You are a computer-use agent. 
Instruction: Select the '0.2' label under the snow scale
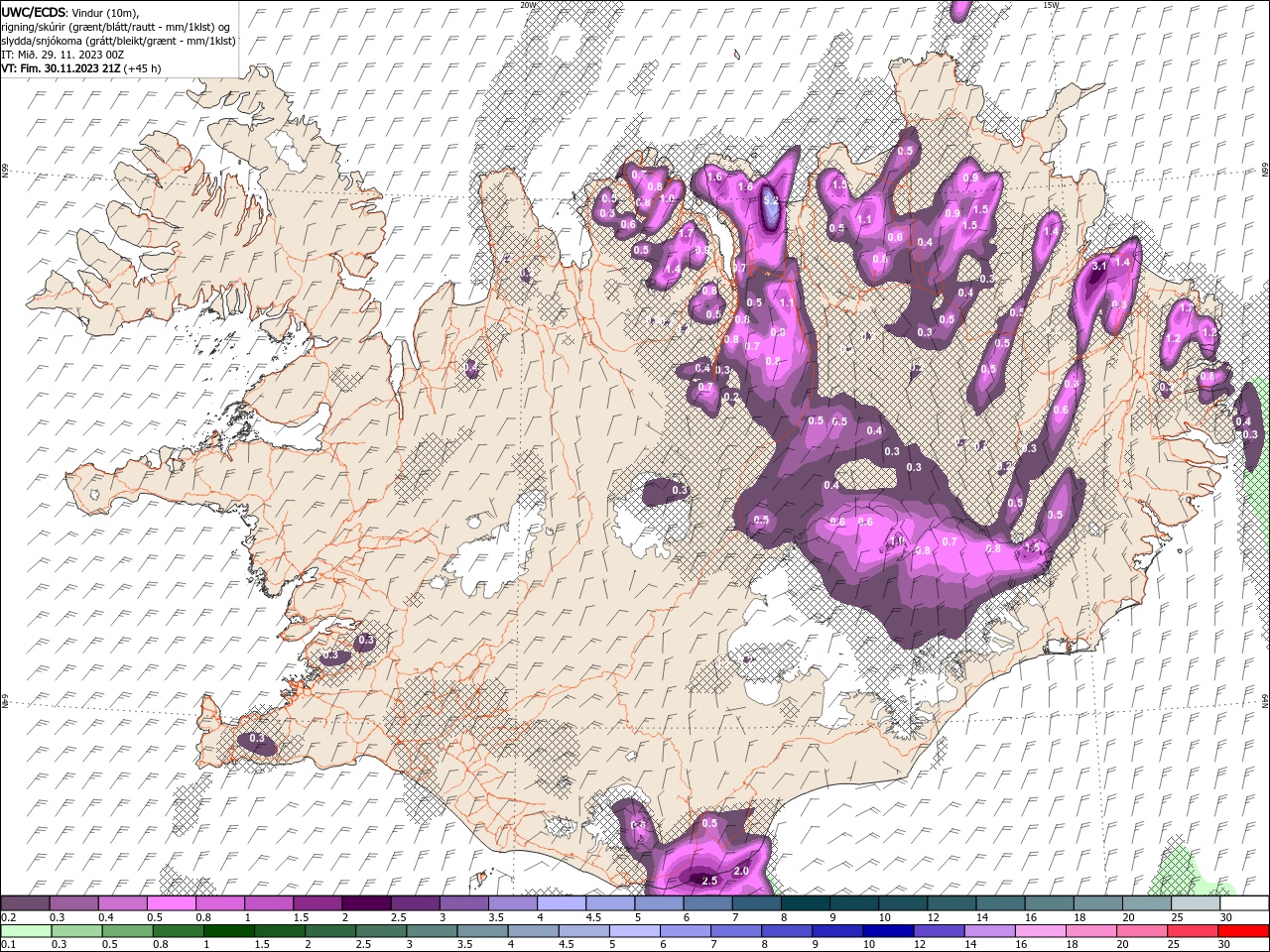click(8, 917)
